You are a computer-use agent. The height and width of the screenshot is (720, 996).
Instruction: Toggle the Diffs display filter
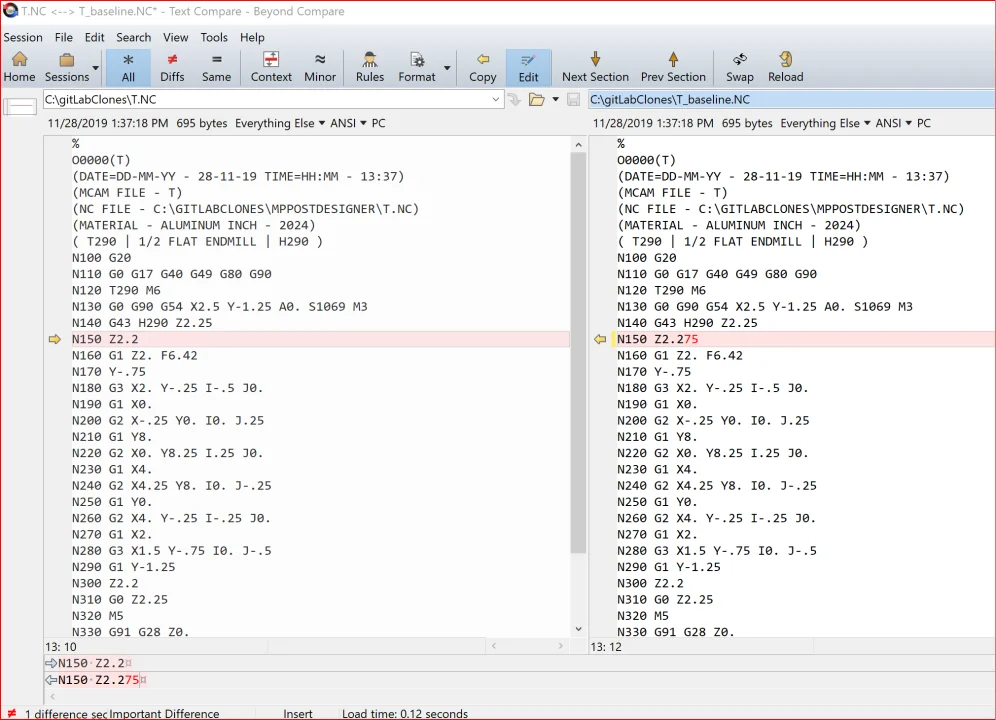click(172, 67)
